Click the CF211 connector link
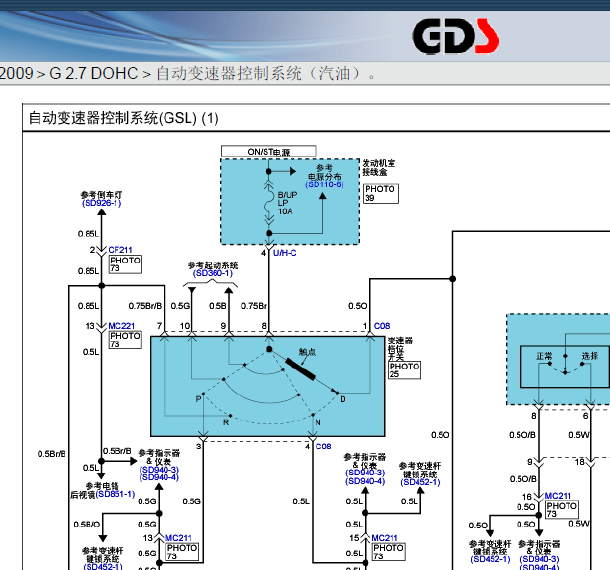The width and height of the screenshot is (610, 570). coord(120,250)
